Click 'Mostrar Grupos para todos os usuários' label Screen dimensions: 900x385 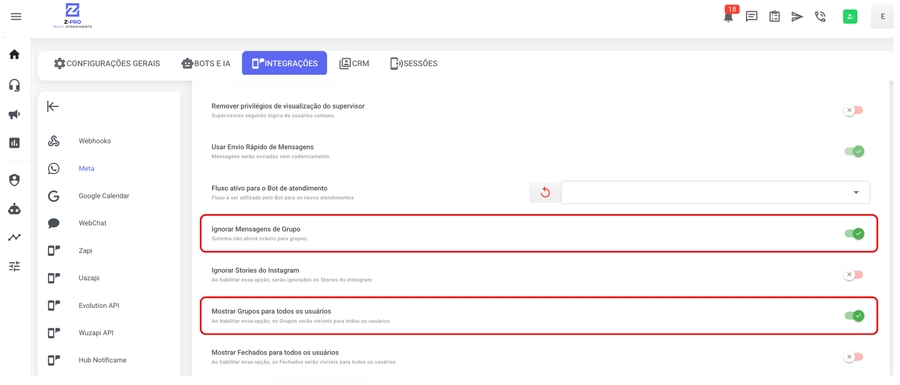click(x=271, y=312)
